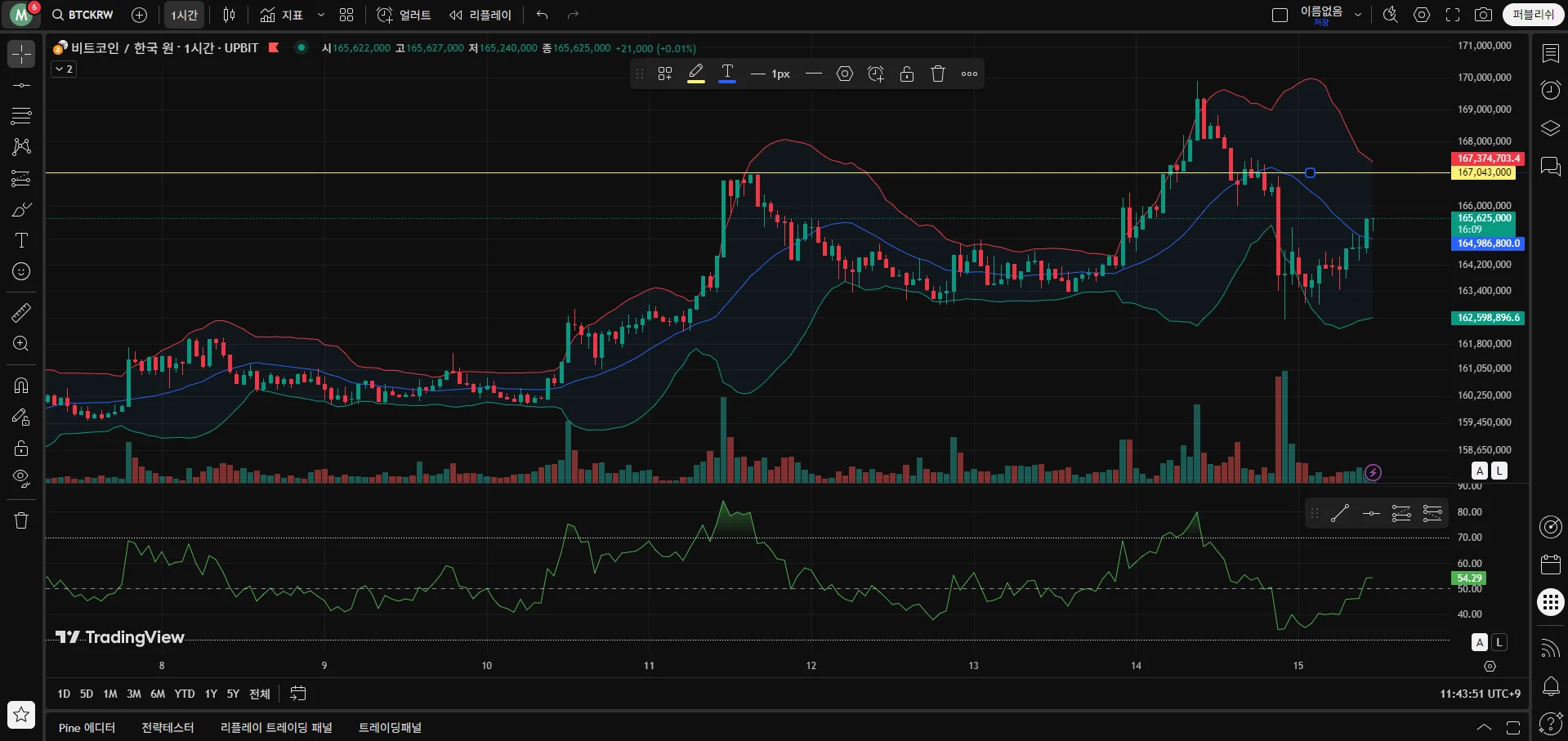Open chart patterns drawing tools
This screenshot has height=741, width=1568.
pyautogui.click(x=21, y=146)
